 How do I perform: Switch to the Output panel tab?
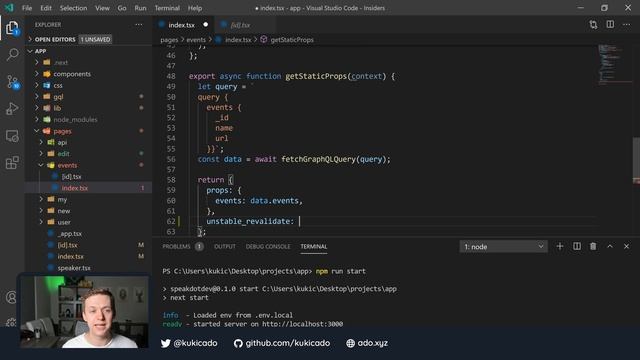tap(224, 246)
